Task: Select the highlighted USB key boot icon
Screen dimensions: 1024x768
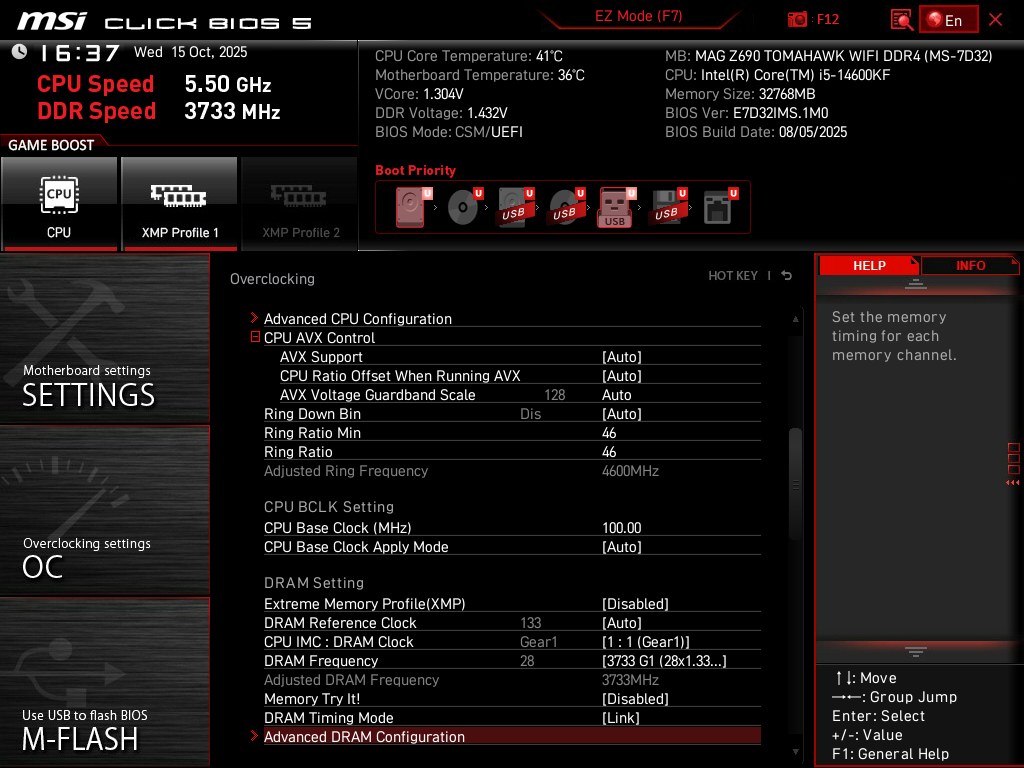Action: [615, 208]
